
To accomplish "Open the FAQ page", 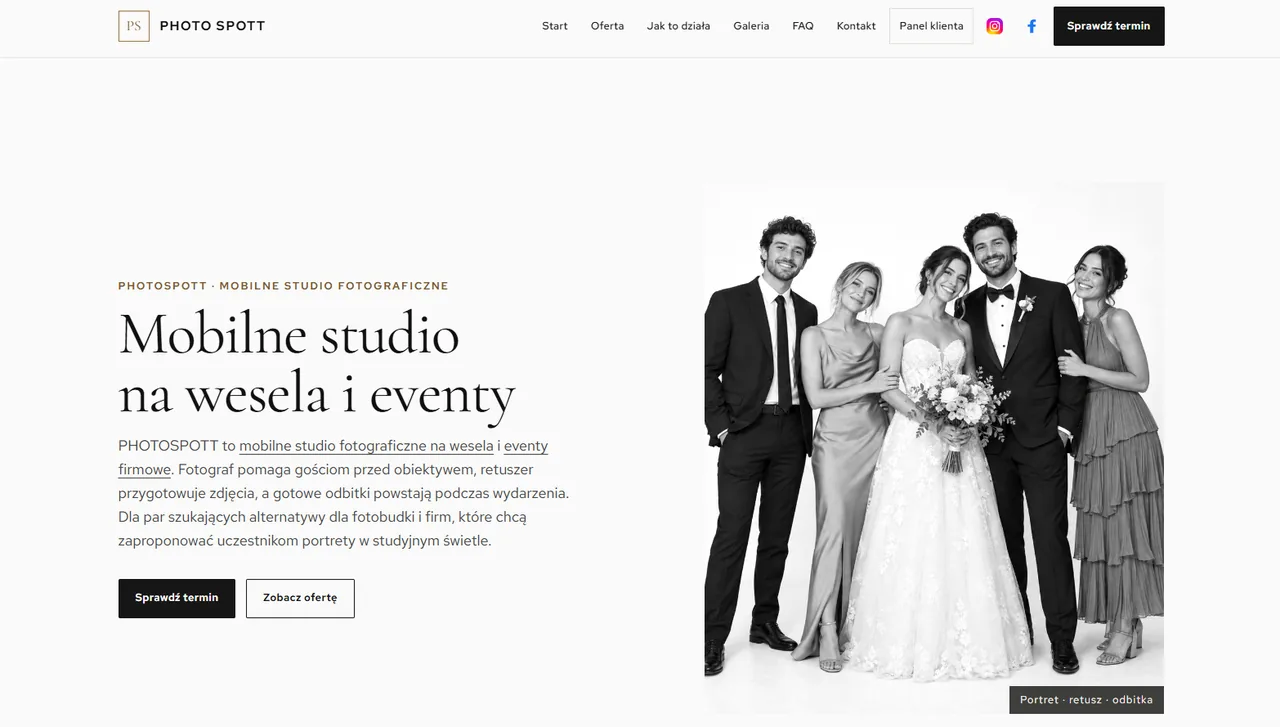I will click(803, 26).
